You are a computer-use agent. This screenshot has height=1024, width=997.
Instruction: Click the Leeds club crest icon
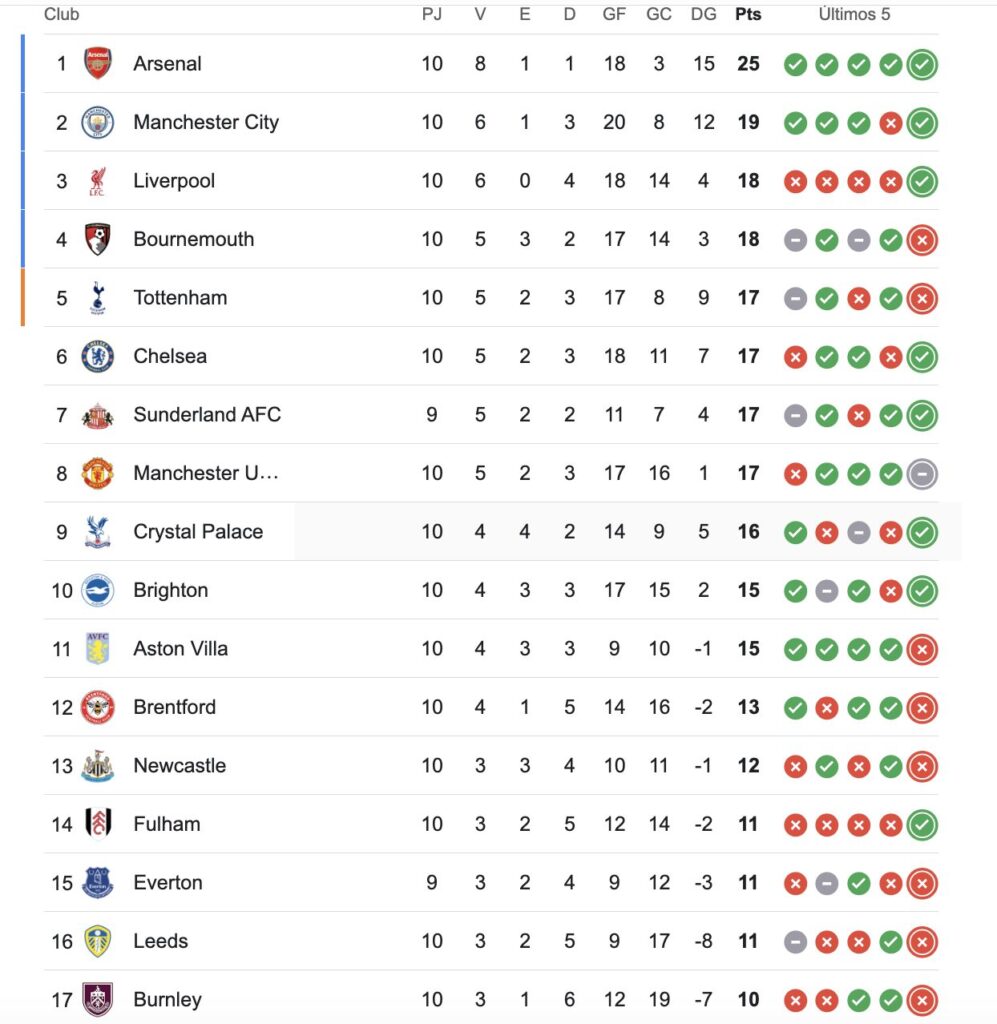[x=98, y=941]
